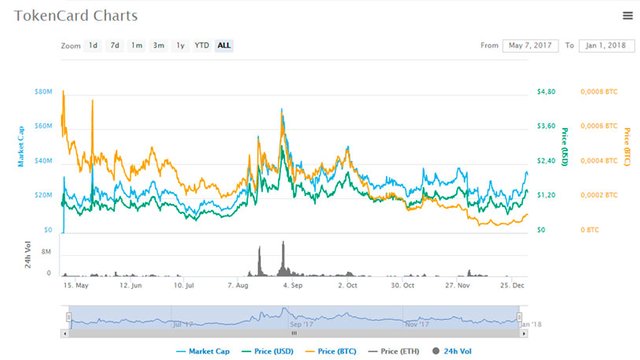
Task: Select the ALL zoom range
Action: [x=224, y=45]
